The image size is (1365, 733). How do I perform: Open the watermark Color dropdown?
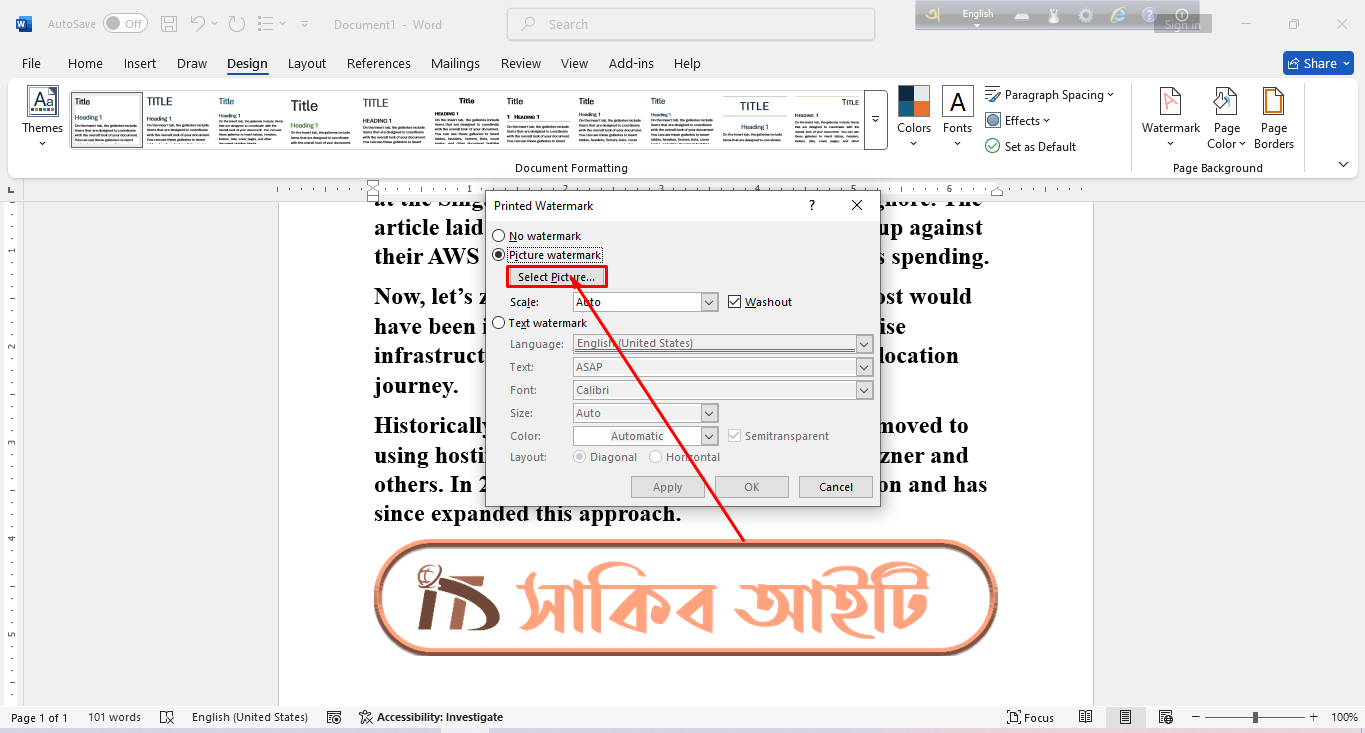708,435
